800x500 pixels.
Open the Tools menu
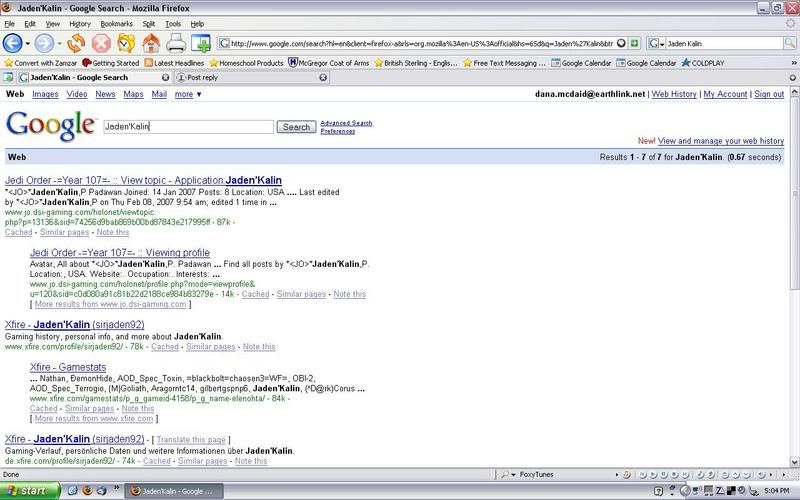(x=173, y=24)
